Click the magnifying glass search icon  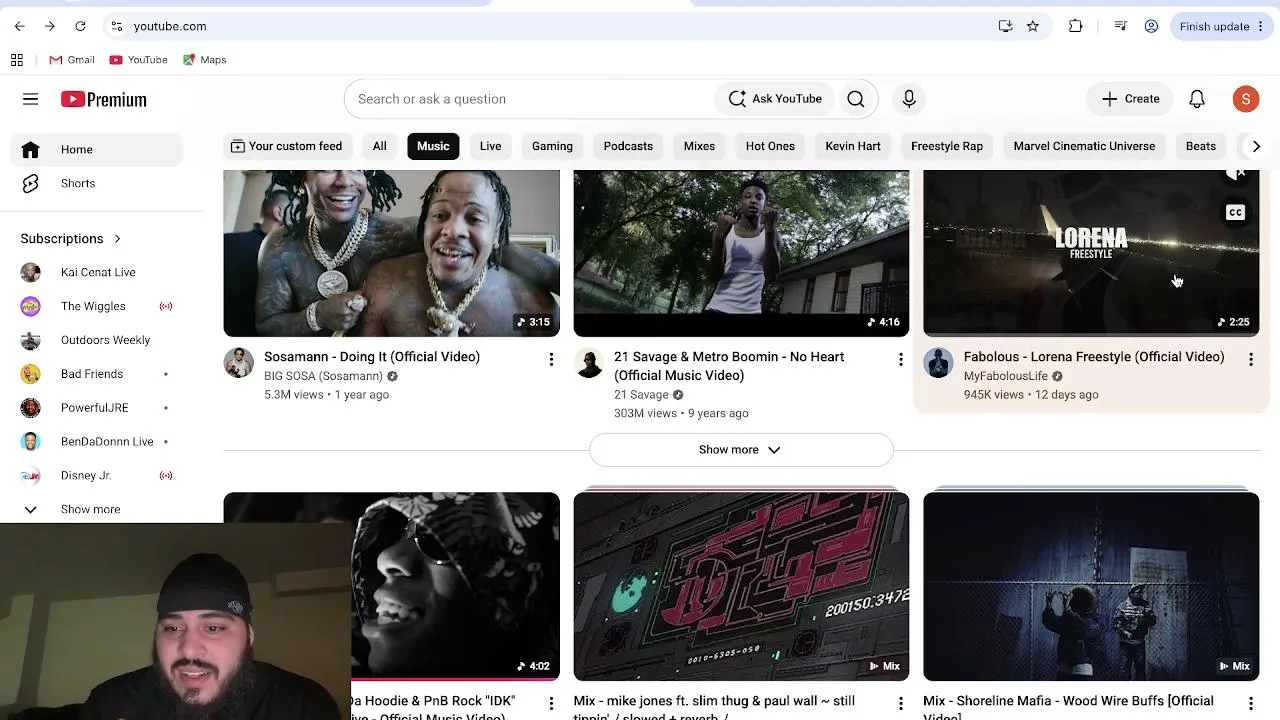coord(856,99)
